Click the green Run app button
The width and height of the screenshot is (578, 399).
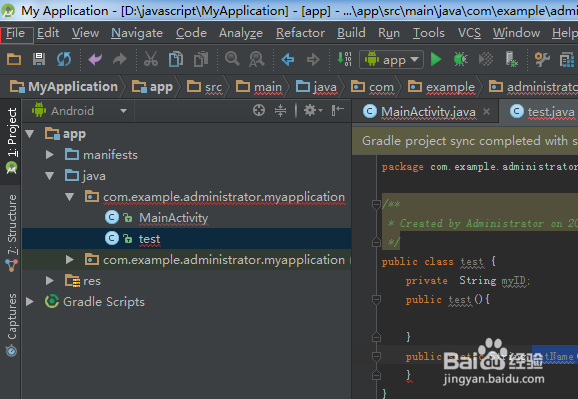[436, 59]
